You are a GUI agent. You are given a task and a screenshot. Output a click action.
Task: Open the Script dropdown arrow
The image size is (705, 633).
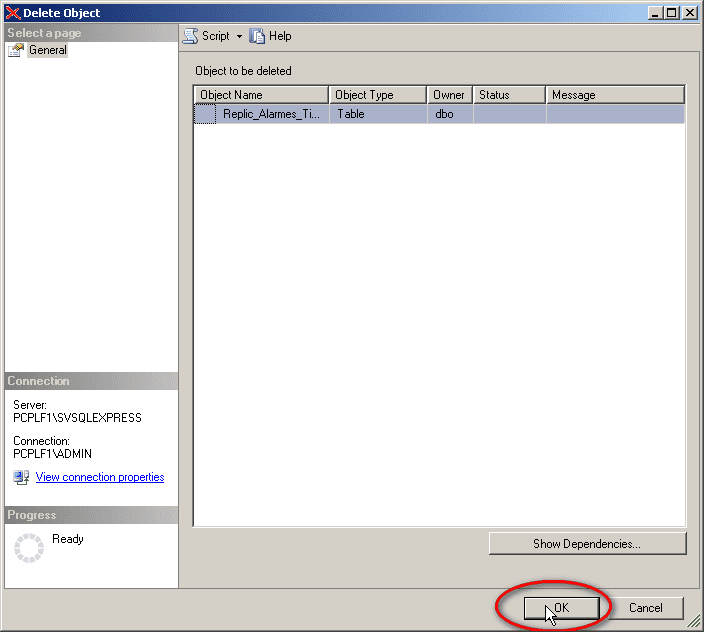tap(239, 37)
